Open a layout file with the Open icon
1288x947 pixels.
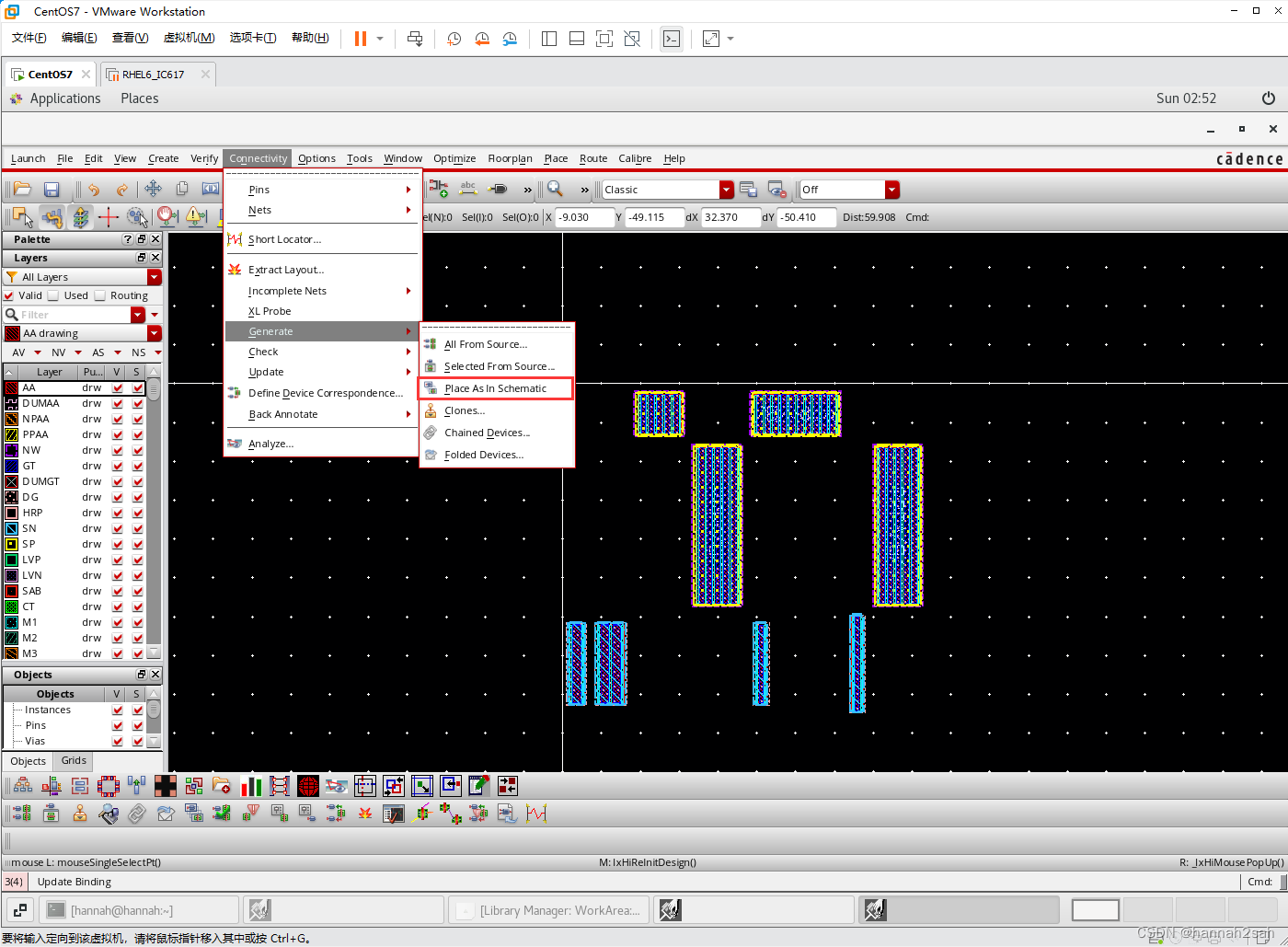tap(21, 189)
